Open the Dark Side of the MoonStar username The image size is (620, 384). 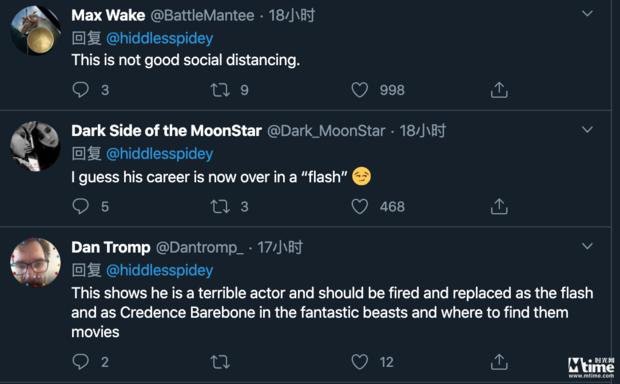click(x=166, y=131)
